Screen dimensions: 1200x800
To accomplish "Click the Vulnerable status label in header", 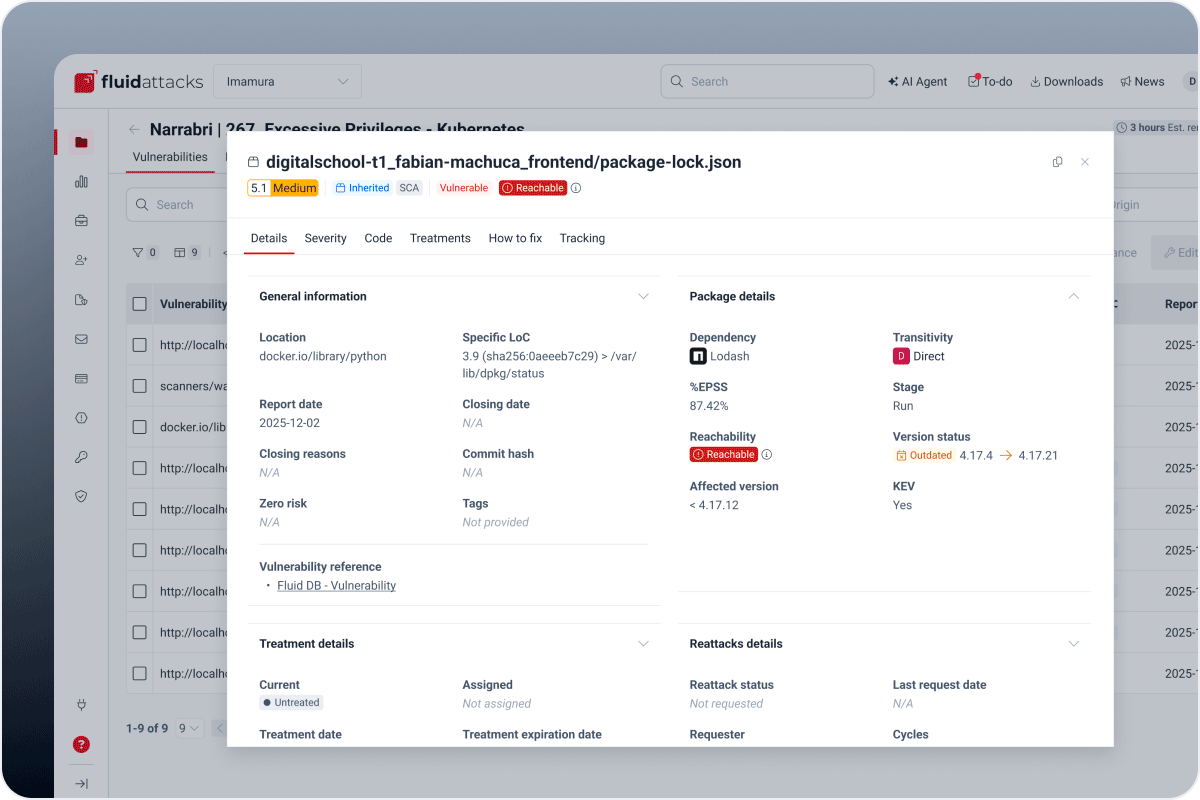I will 464,188.
